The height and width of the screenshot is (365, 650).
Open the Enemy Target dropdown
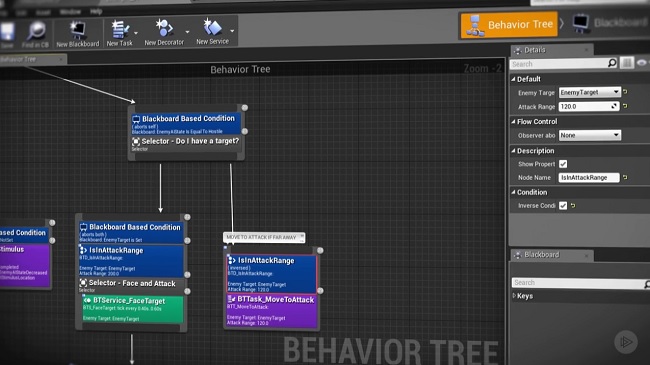pos(589,92)
